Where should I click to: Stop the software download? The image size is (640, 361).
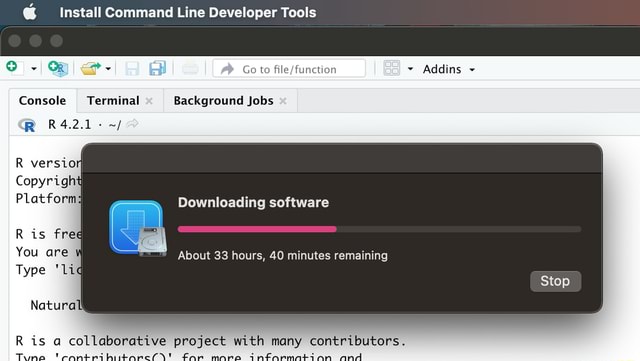coord(556,281)
